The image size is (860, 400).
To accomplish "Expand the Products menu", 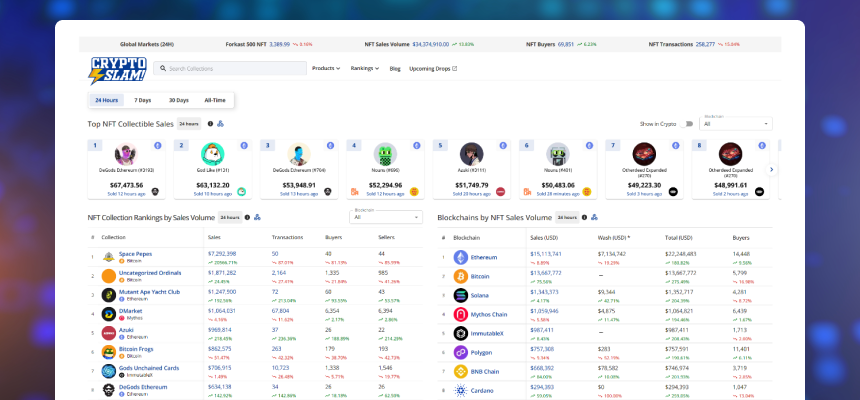I will [x=326, y=69].
